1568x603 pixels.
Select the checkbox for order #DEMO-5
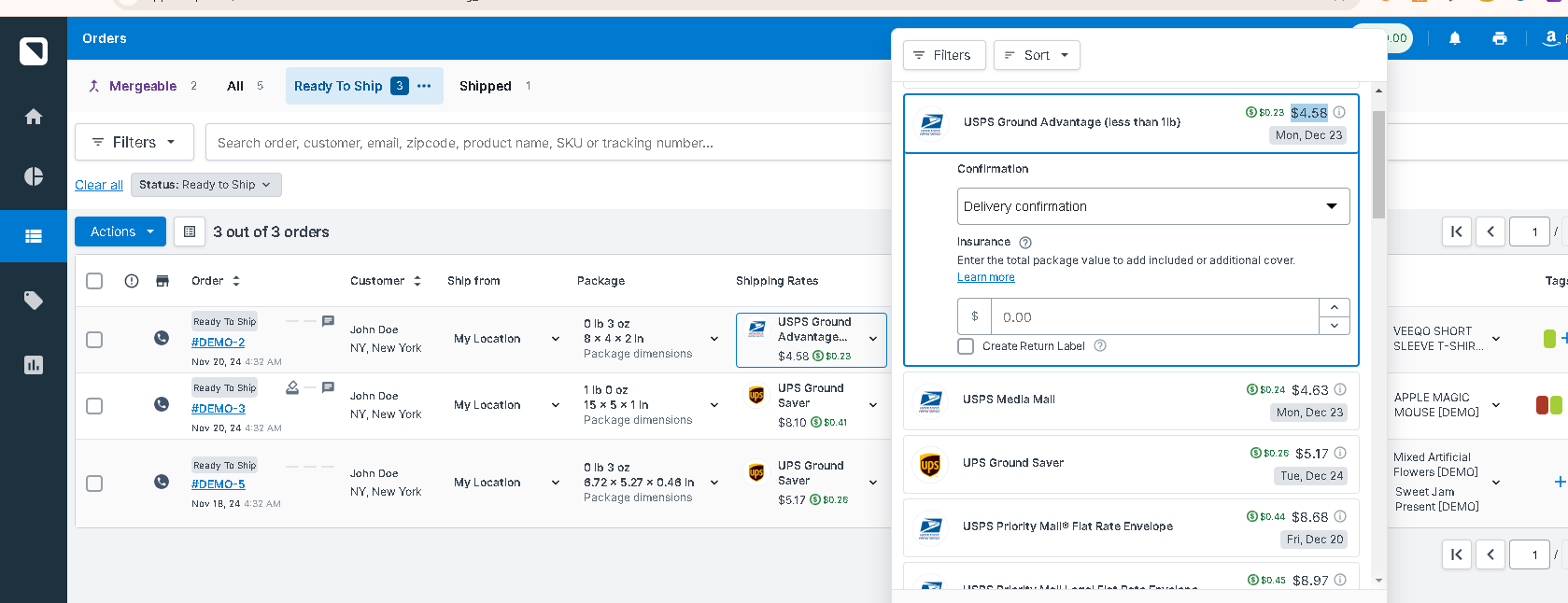click(94, 484)
